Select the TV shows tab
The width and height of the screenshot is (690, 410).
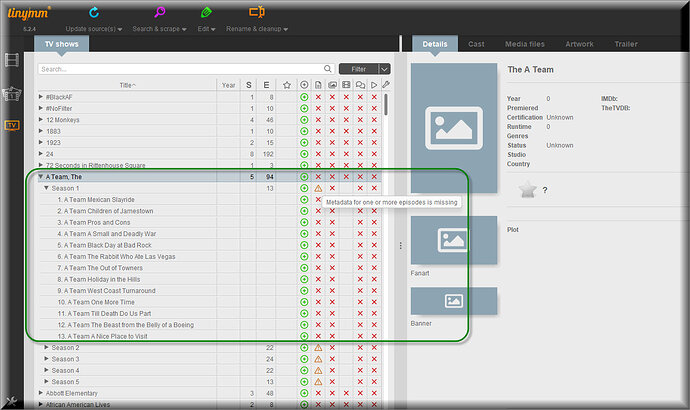[x=62, y=44]
